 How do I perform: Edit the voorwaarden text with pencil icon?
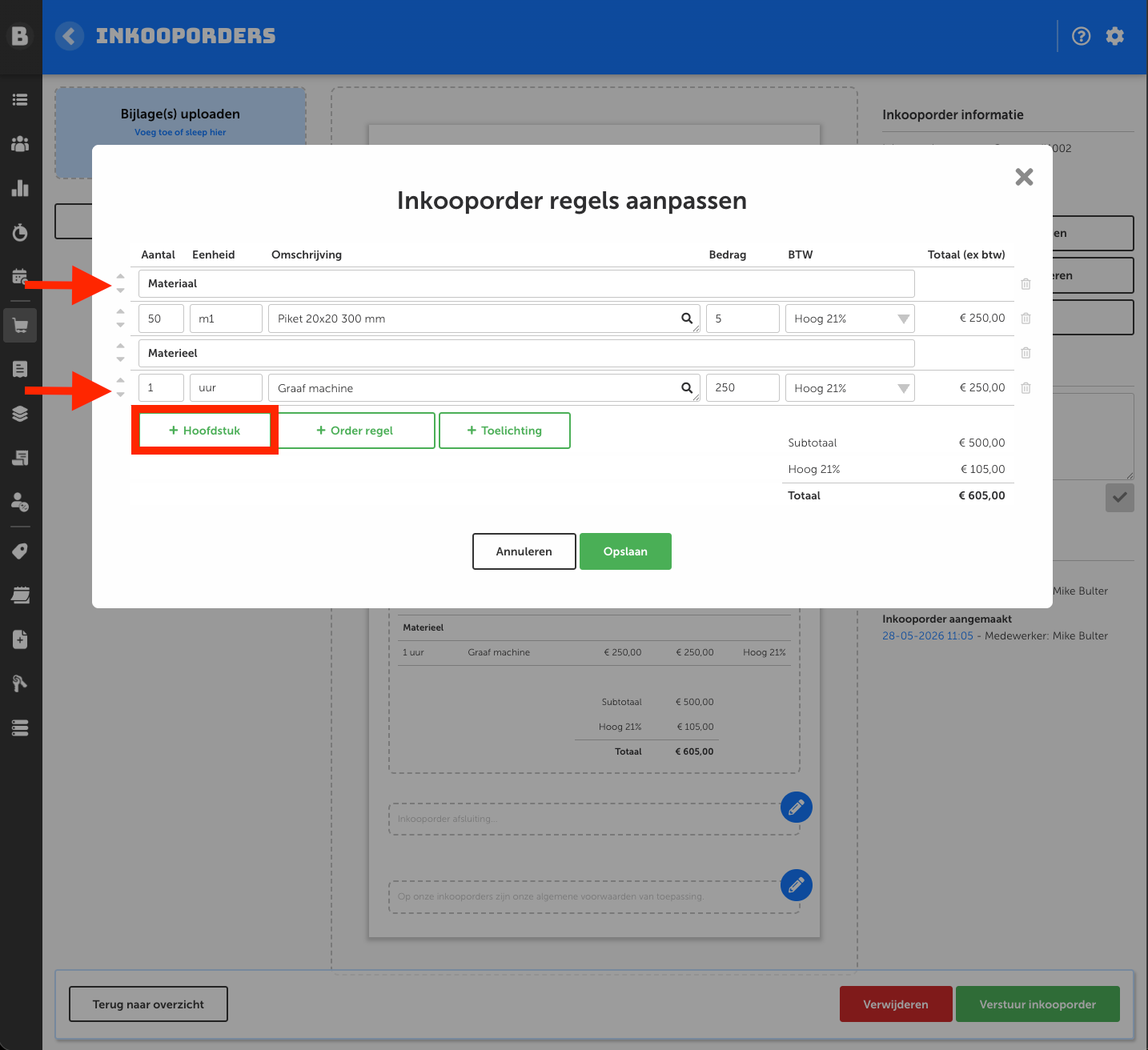(x=796, y=885)
